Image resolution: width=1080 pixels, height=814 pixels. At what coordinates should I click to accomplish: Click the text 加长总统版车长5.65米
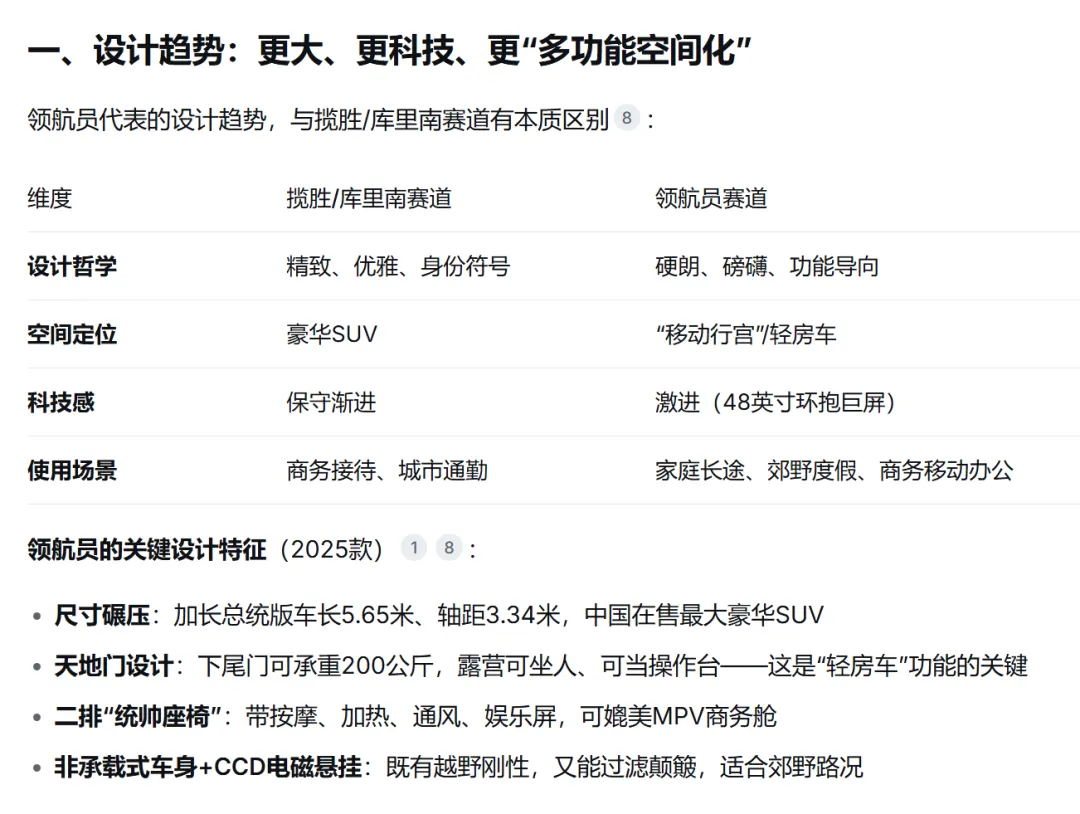293,615
